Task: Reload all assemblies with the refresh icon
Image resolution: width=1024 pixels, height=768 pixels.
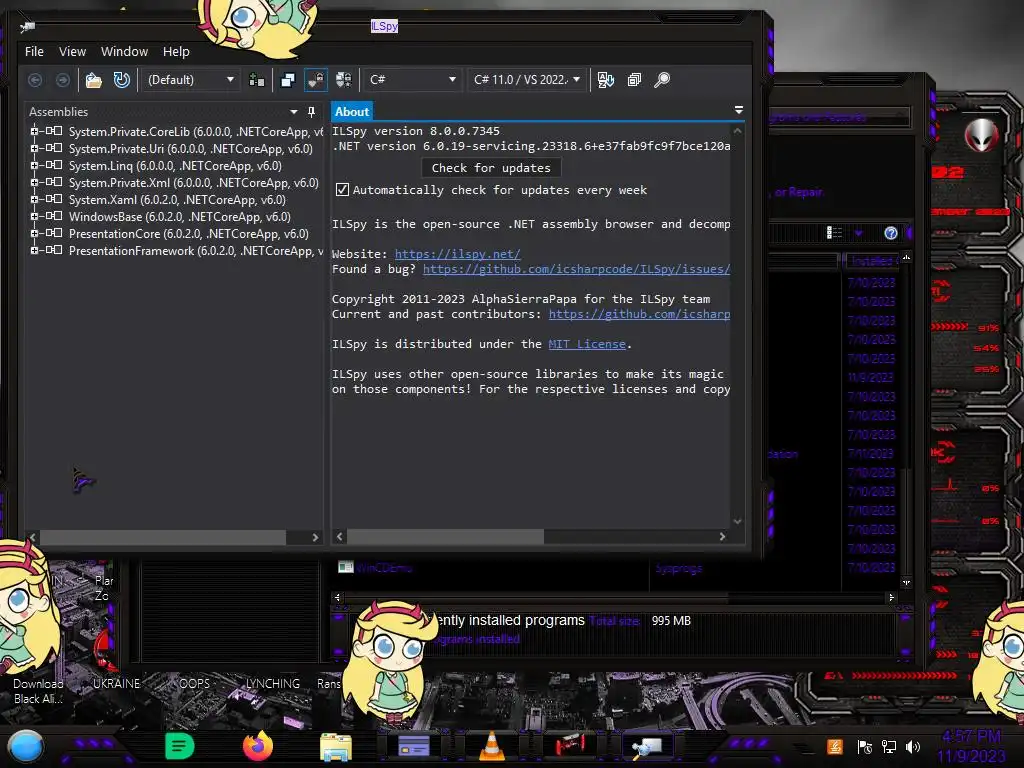Action: 121,80
